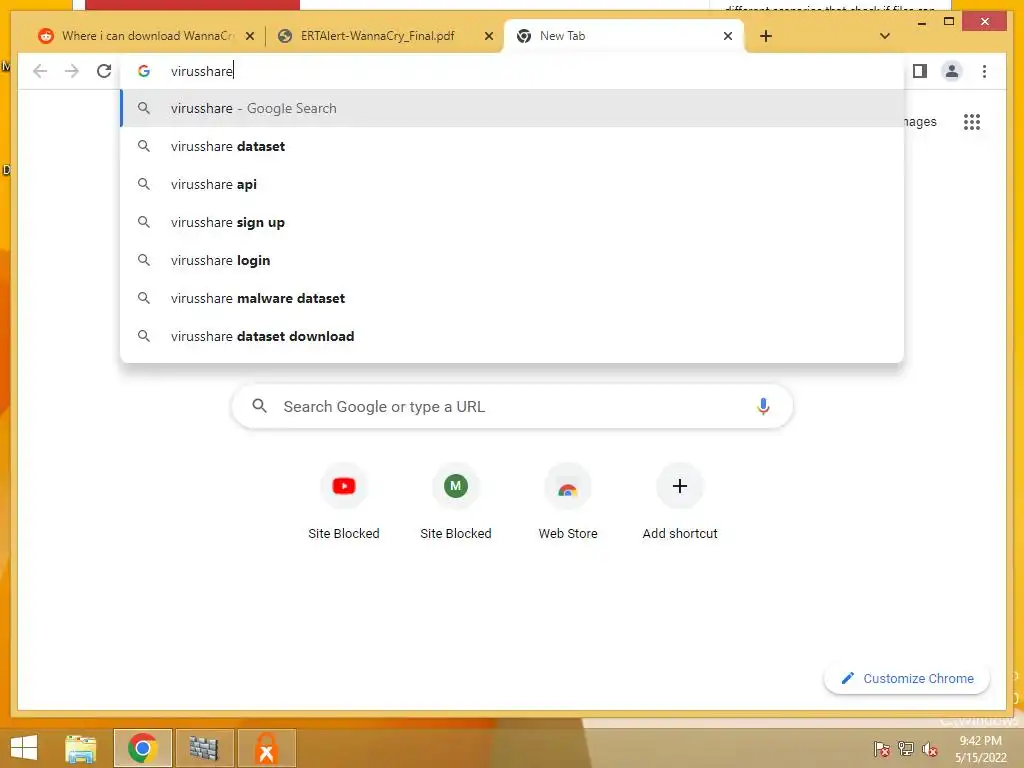
Task: Open the Windows Start button
Action: [x=24, y=748]
